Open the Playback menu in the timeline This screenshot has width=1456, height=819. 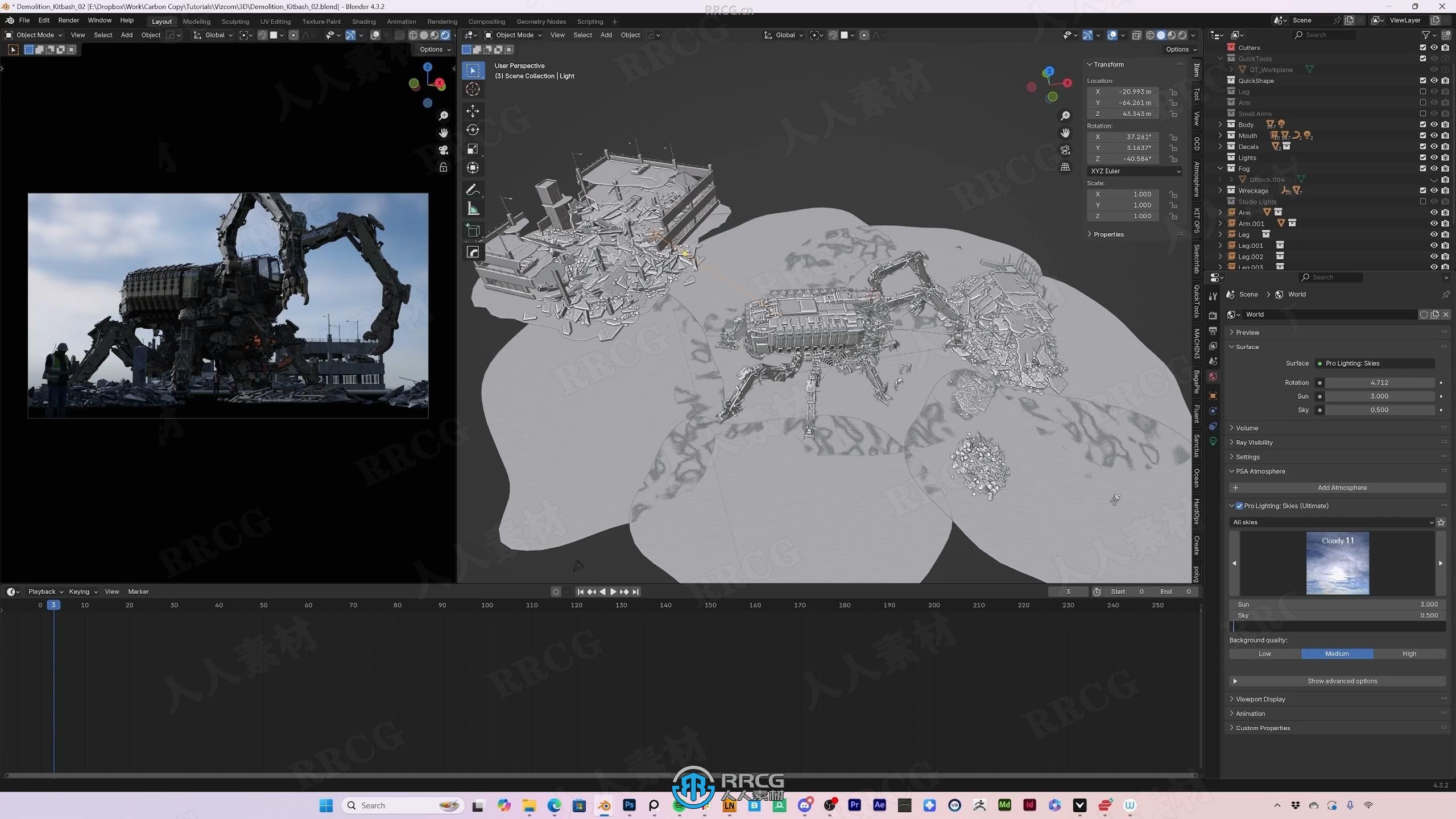45,591
